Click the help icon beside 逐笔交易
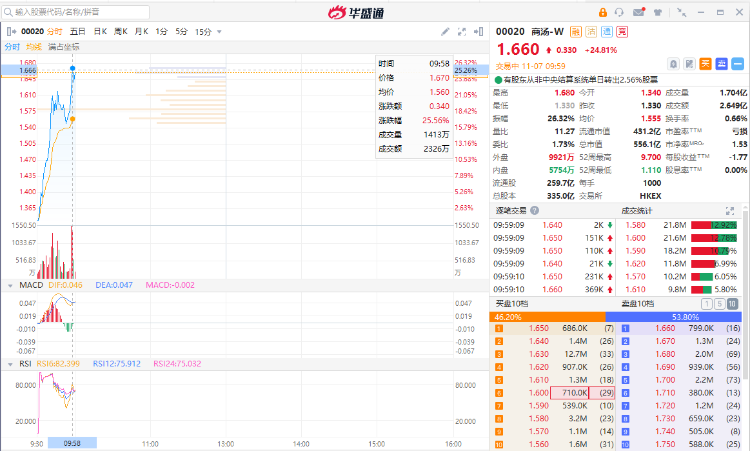 coord(536,211)
